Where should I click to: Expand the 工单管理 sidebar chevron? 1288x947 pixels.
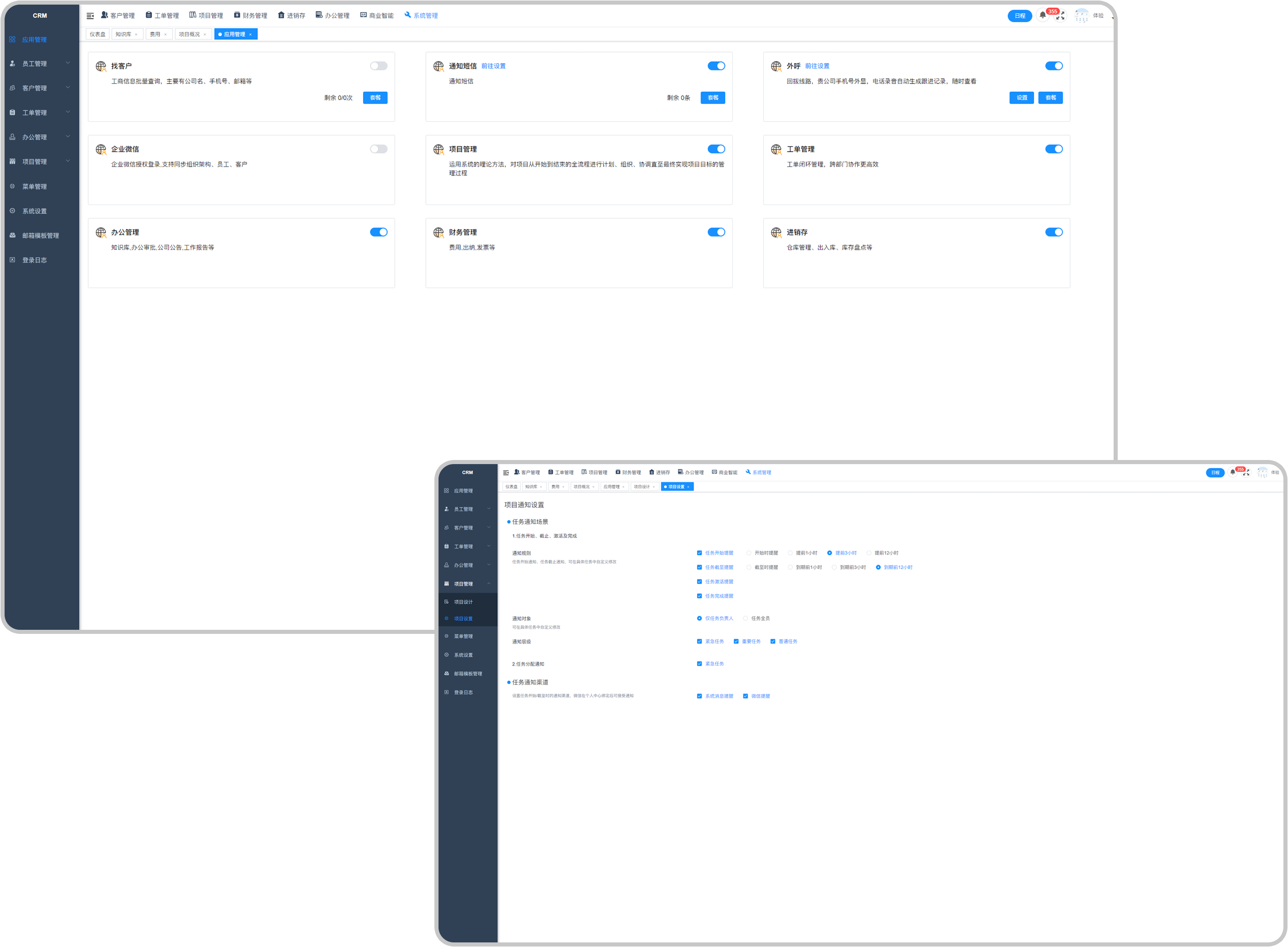(68, 112)
